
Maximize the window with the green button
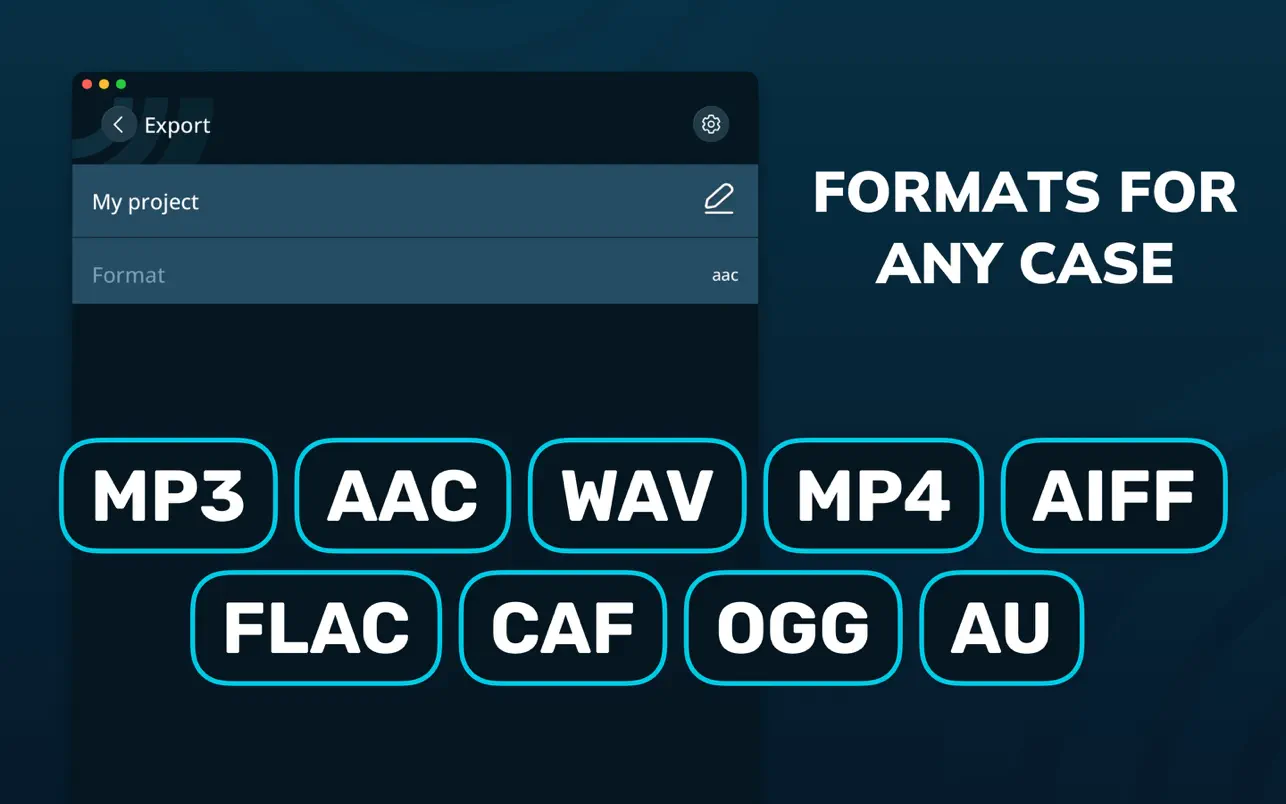tap(121, 84)
